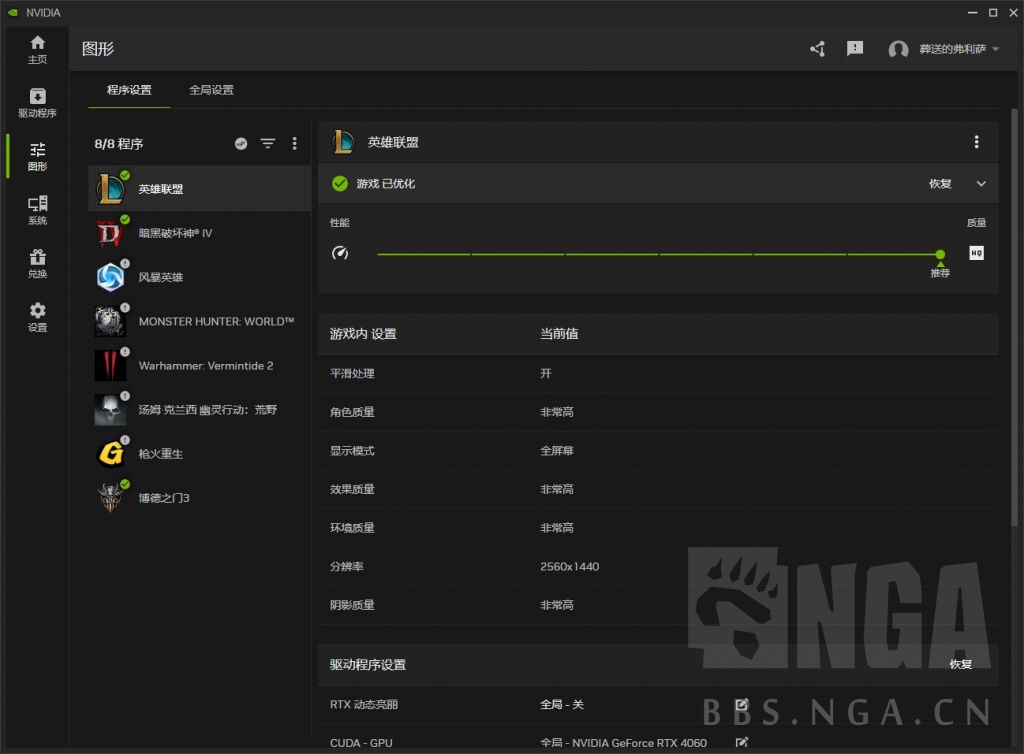Open the 设置 (Settings) gear in sidebar
Image resolution: width=1024 pixels, height=754 pixels.
click(x=37, y=314)
